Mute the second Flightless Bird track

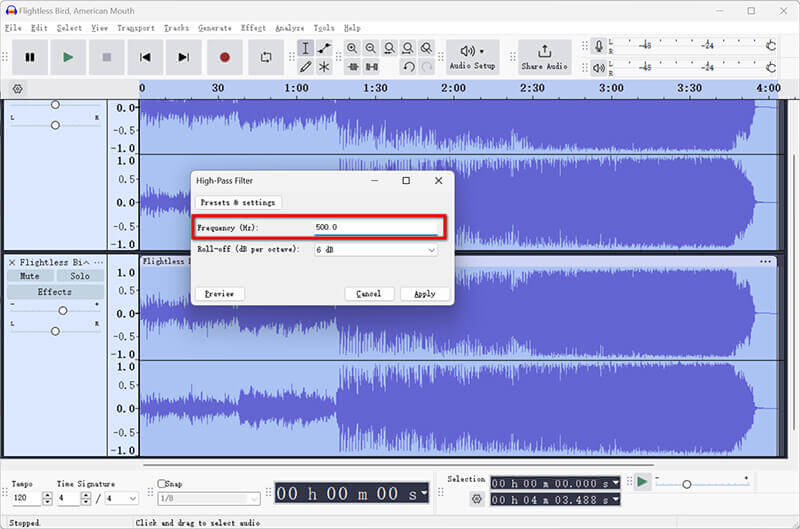(30, 276)
